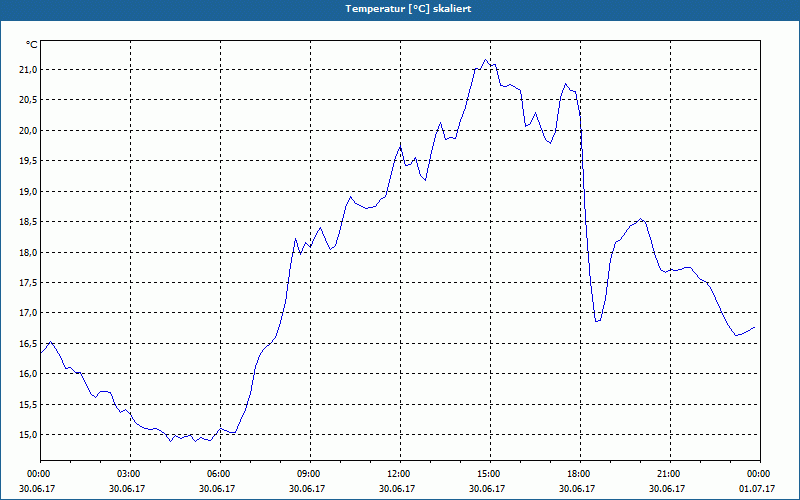Click the °C unit label
800x500 pixels.
(x=32, y=45)
